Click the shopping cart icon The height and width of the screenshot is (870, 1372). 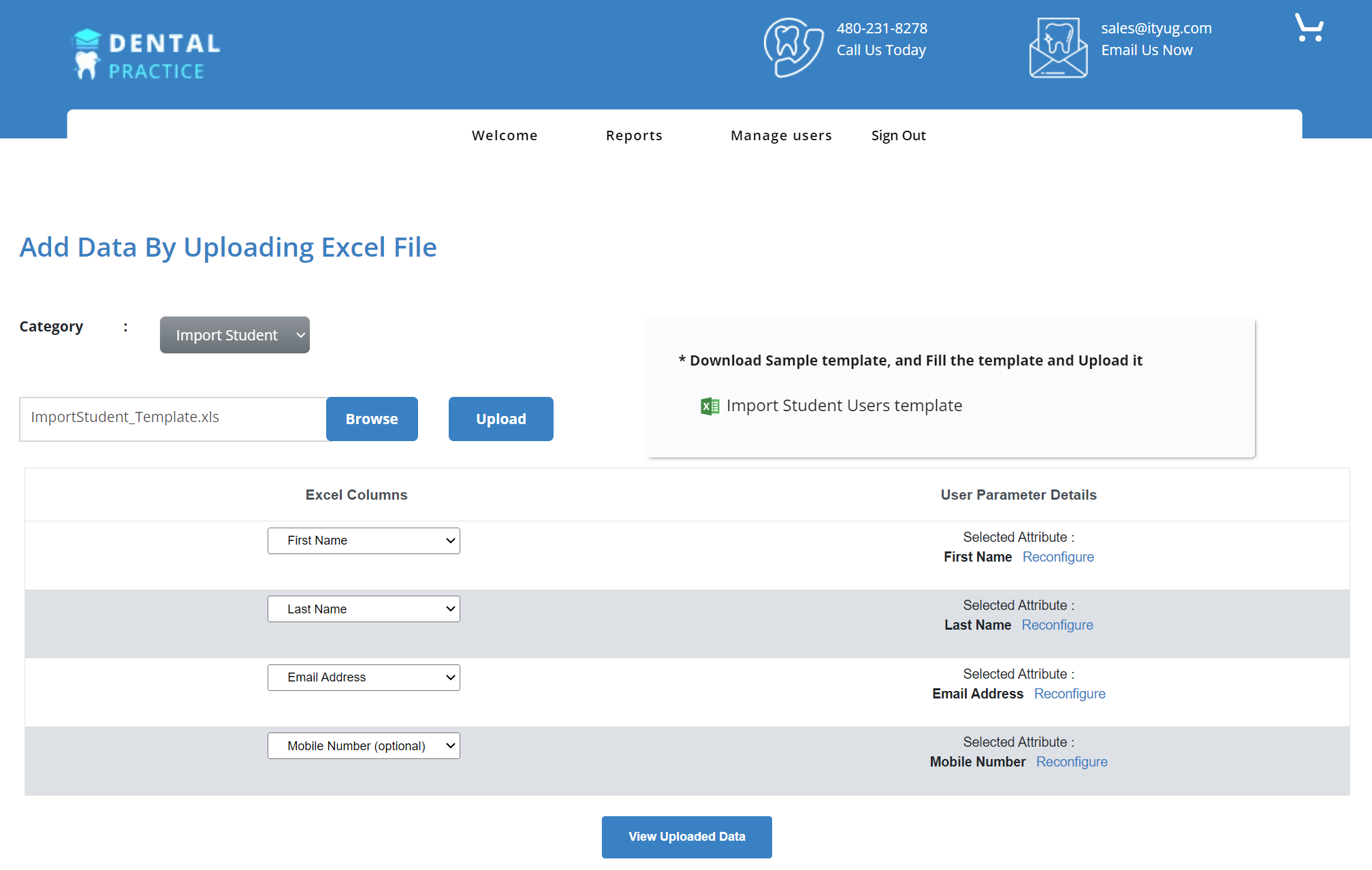click(x=1309, y=28)
